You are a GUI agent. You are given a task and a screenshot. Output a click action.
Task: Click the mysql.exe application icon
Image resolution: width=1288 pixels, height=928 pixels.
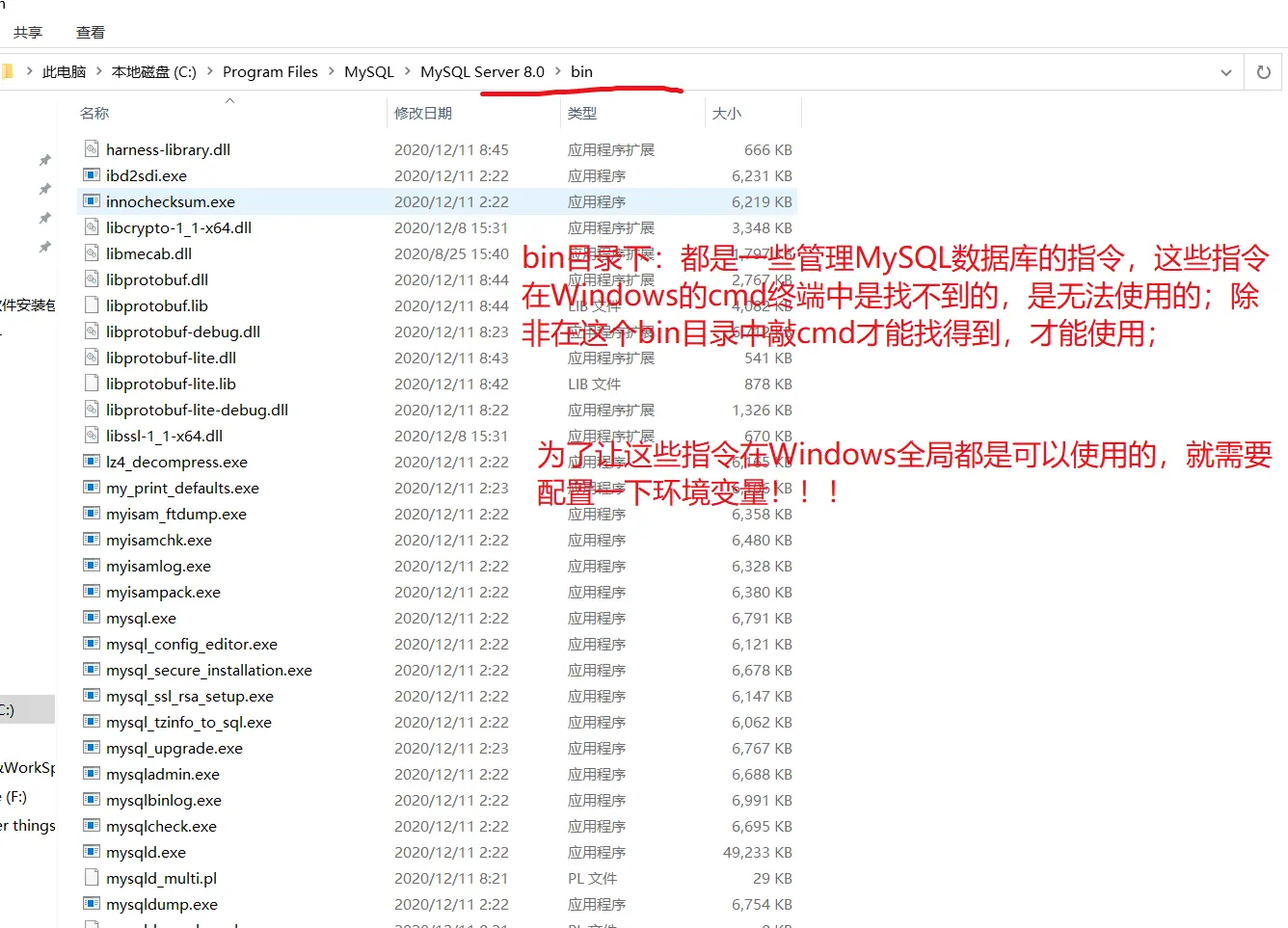click(x=92, y=618)
